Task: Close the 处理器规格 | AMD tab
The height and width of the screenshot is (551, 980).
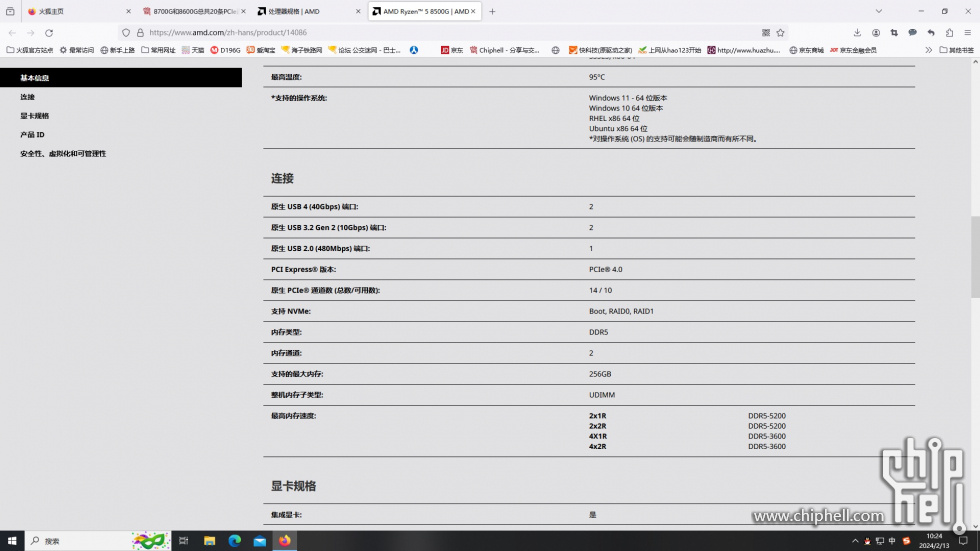Action: (358, 11)
